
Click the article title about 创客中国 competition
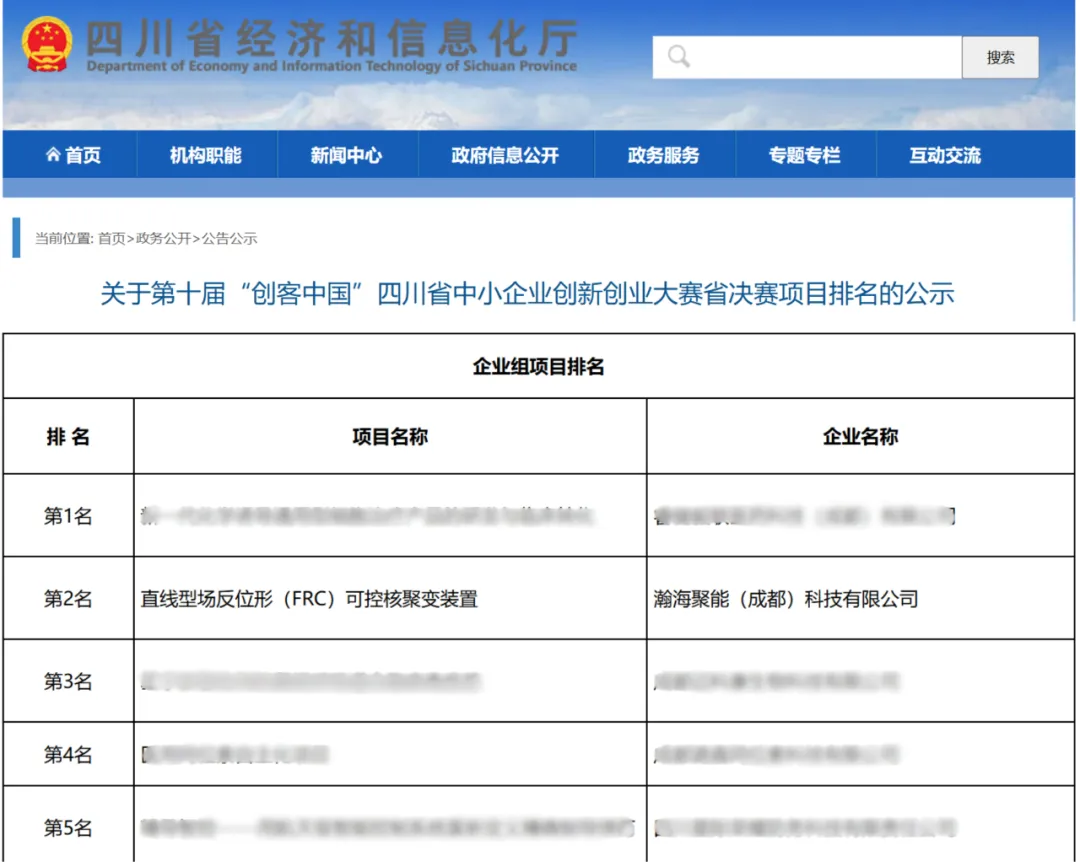coord(527,294)
